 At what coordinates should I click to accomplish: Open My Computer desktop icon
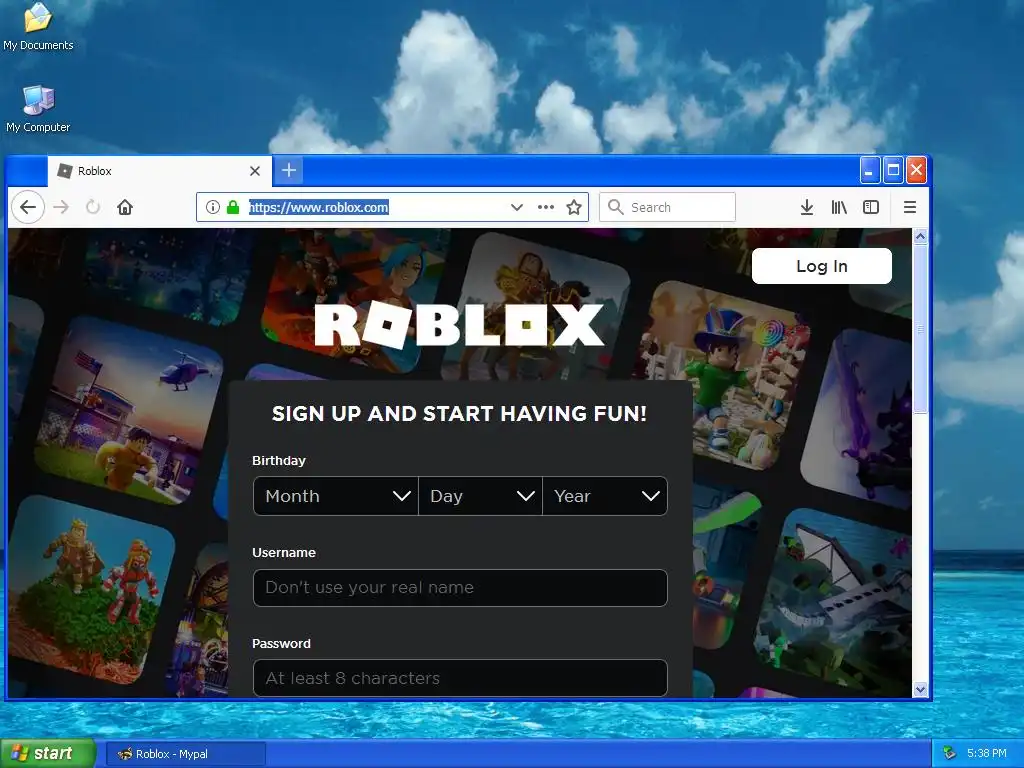point(38,108)
